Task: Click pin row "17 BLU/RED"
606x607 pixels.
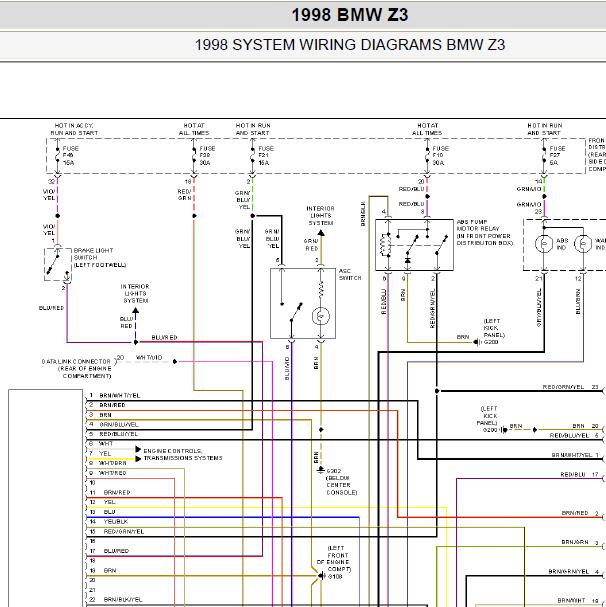Action: [x=109, y=551]
